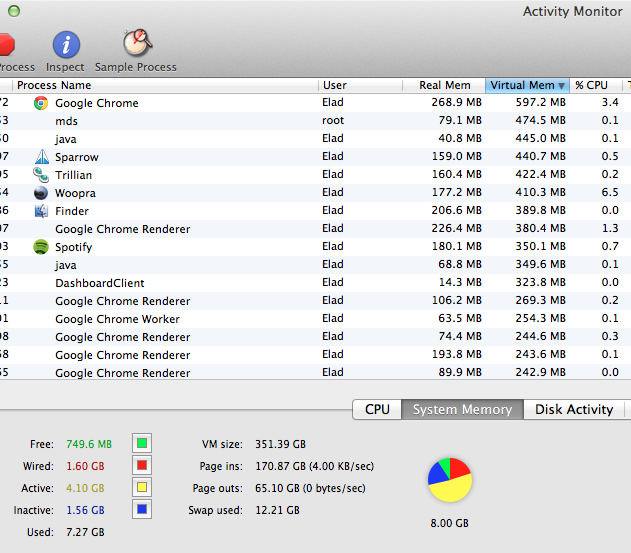Switch to the CPU tab
The width and height of the screenshot is (631, 553).
click(x=377, y=409)
